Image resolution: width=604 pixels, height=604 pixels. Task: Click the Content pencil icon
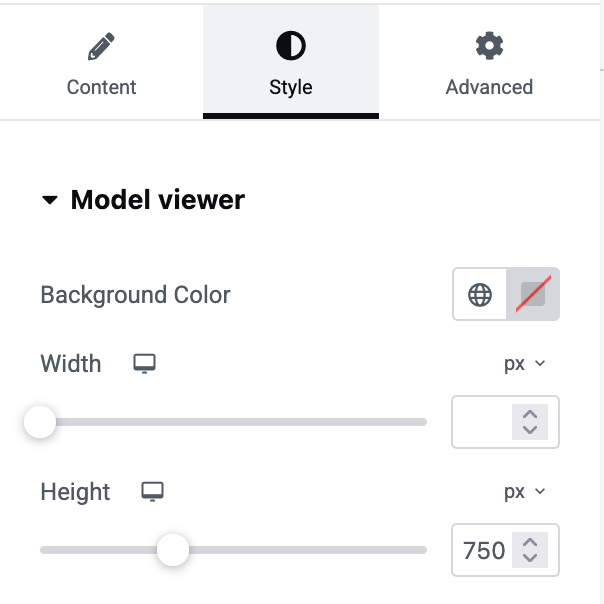(x=101, y=46)
